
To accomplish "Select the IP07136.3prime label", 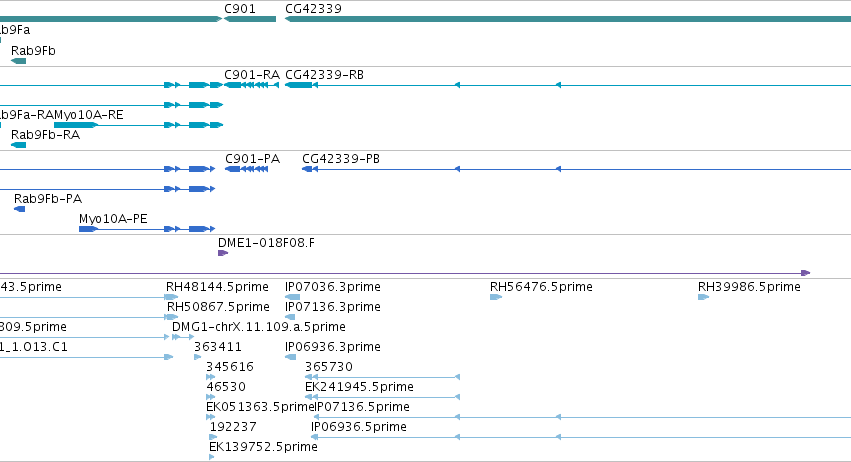I will [x=333, y=307].
